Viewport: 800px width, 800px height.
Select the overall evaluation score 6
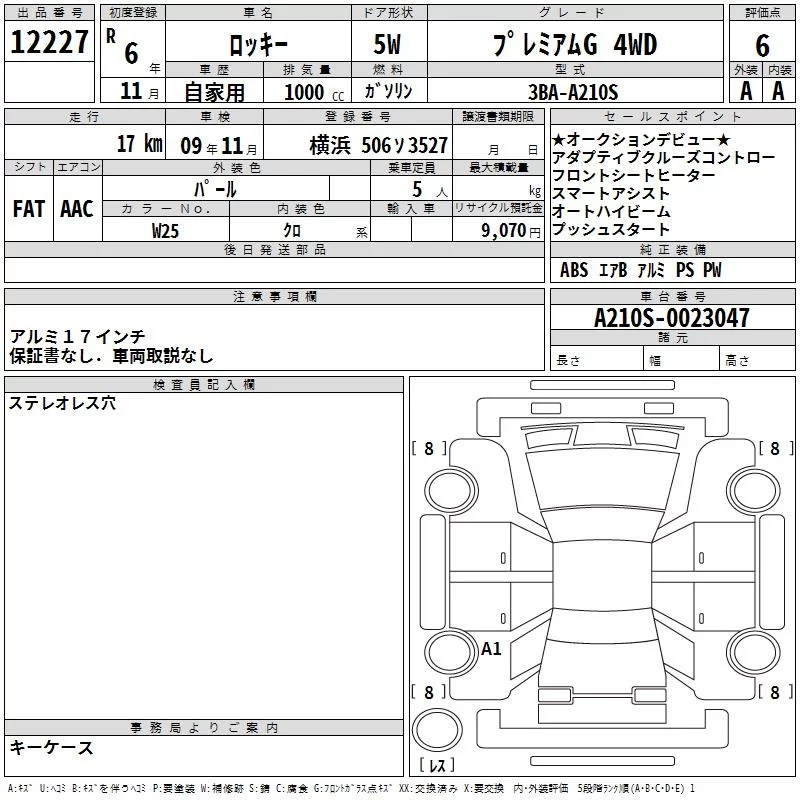[x=763, y=45]
